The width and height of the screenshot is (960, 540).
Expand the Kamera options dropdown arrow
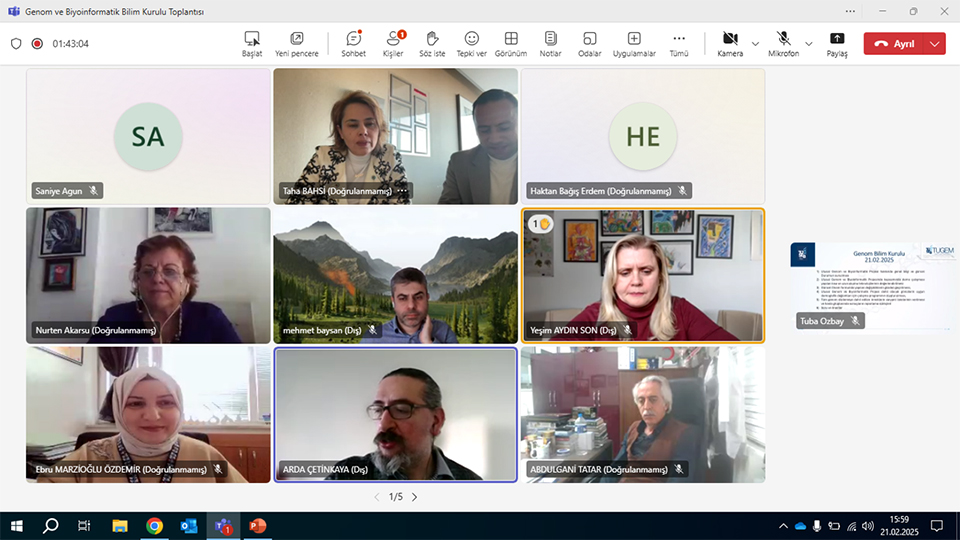755,44
